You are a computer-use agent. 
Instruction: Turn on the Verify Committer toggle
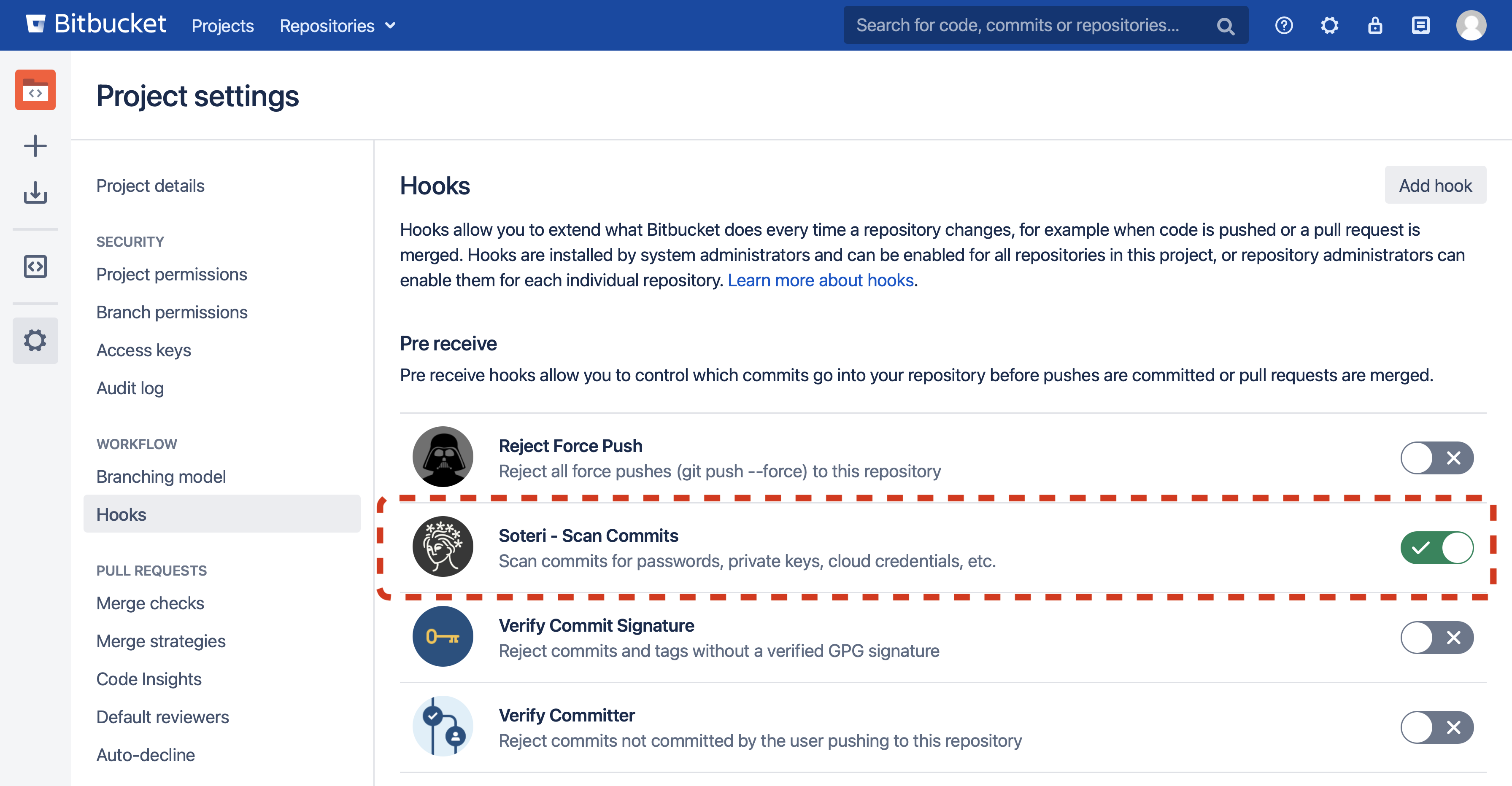(x=1436, y=727)
